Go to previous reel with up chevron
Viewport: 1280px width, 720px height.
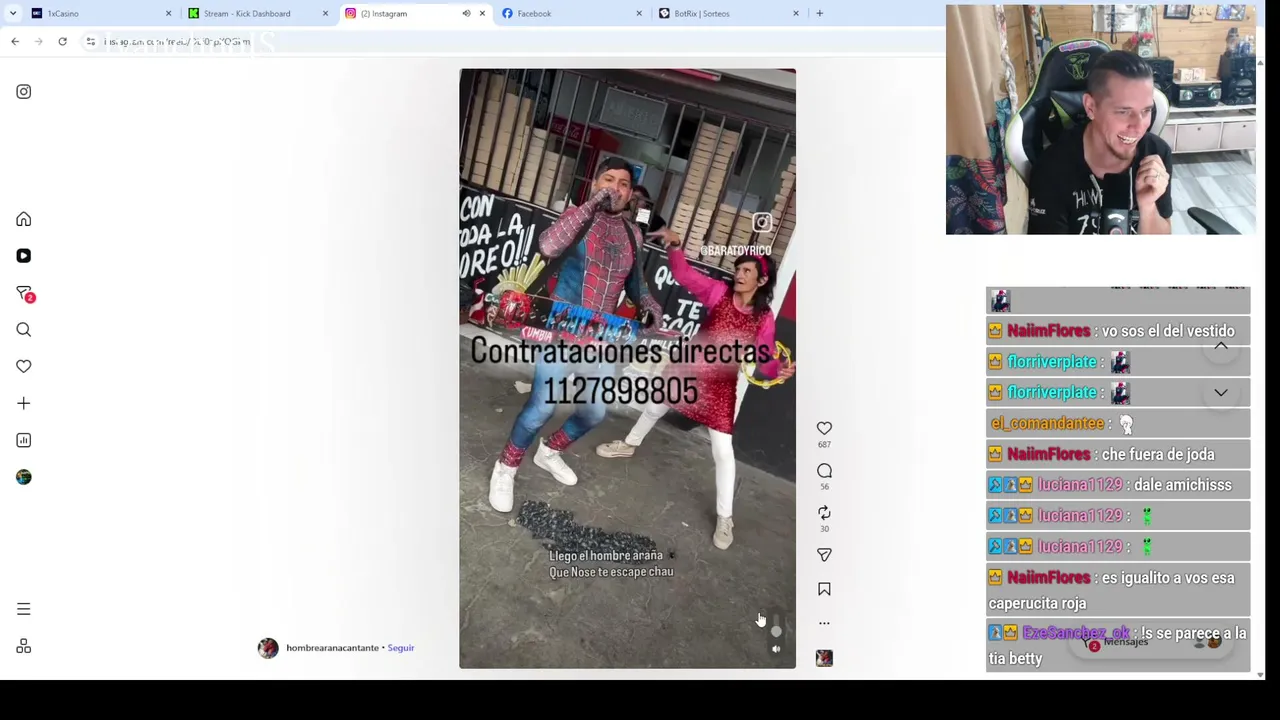(x=1221, y=346)
